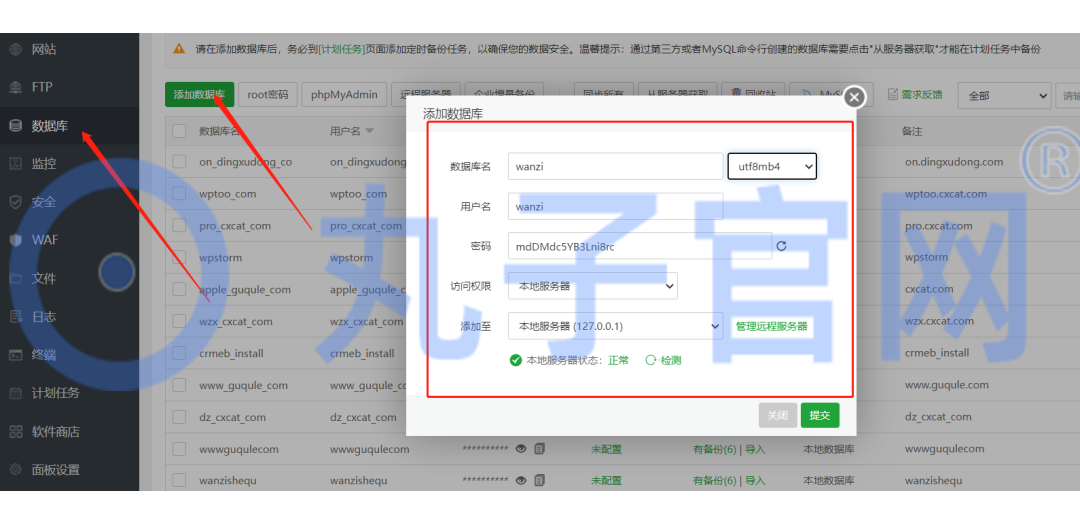Screen dimensions: 1080x524
Task: Close the 添加数据库 dialog with X
Action: 854,97
